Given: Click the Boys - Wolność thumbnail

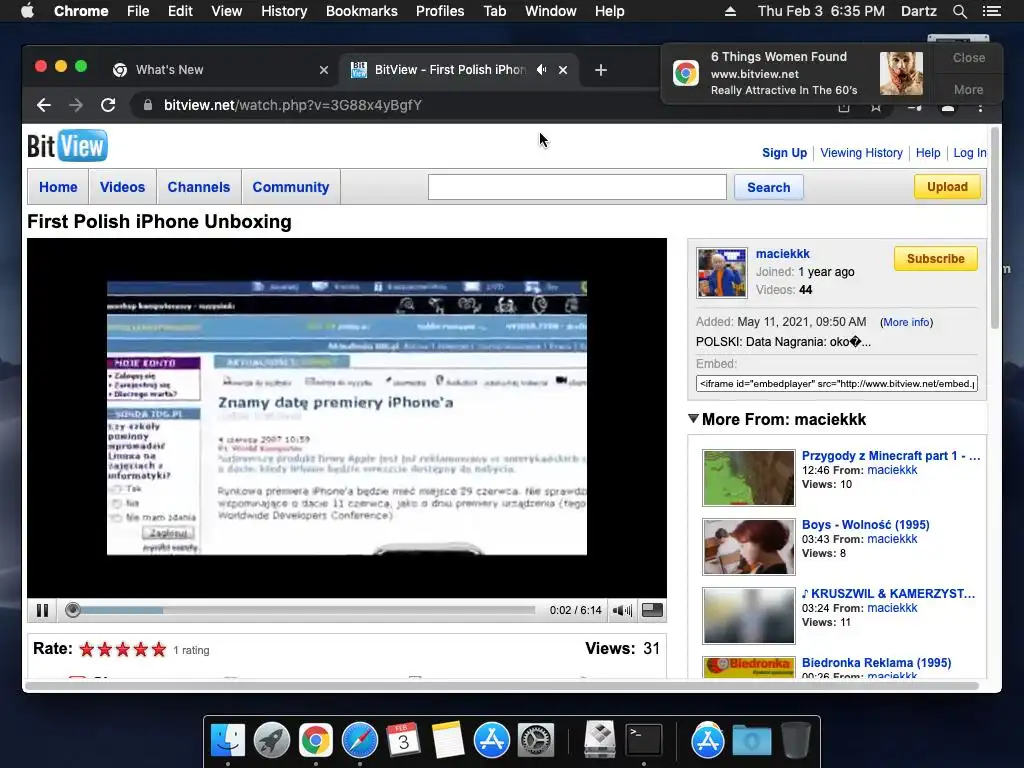Looking at the screenshot, I should click(748, 547).
